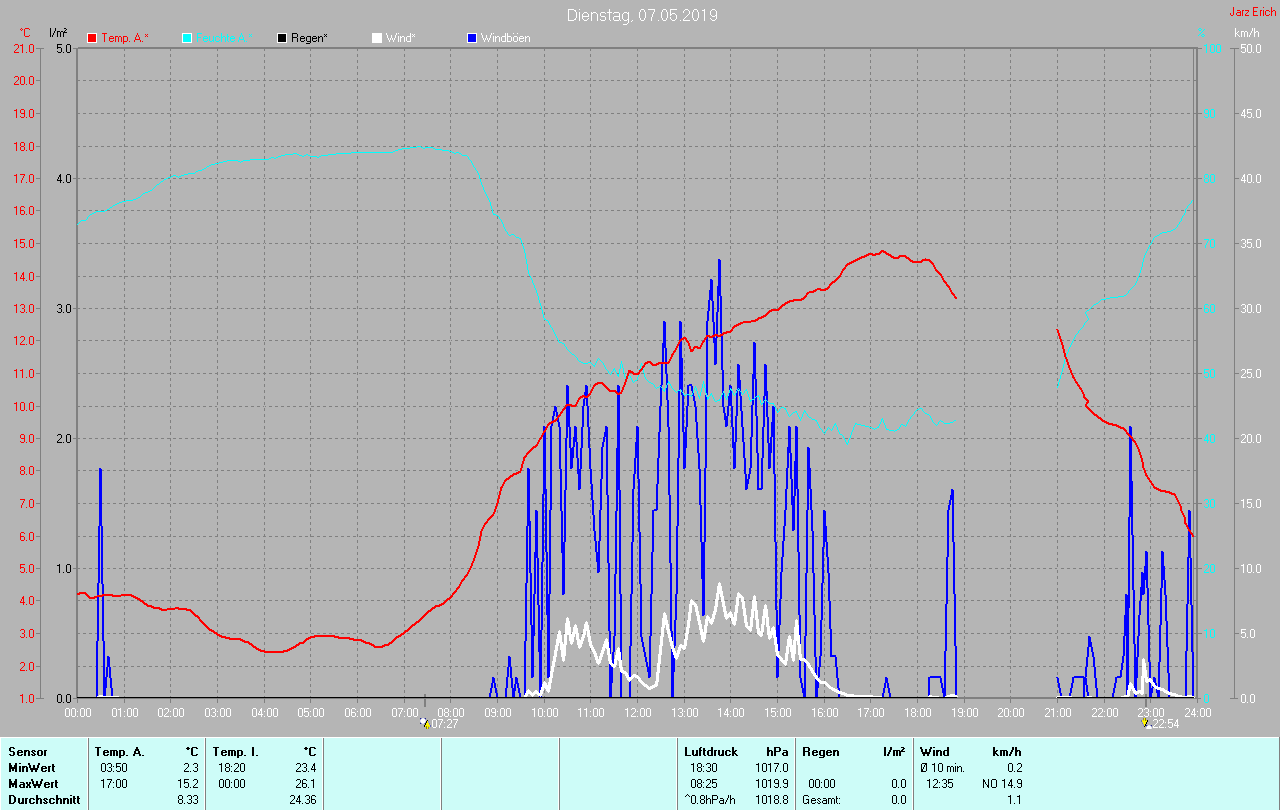Click the MaxWert row label
Screen dimensions: 1280x810
click(33, 783)
